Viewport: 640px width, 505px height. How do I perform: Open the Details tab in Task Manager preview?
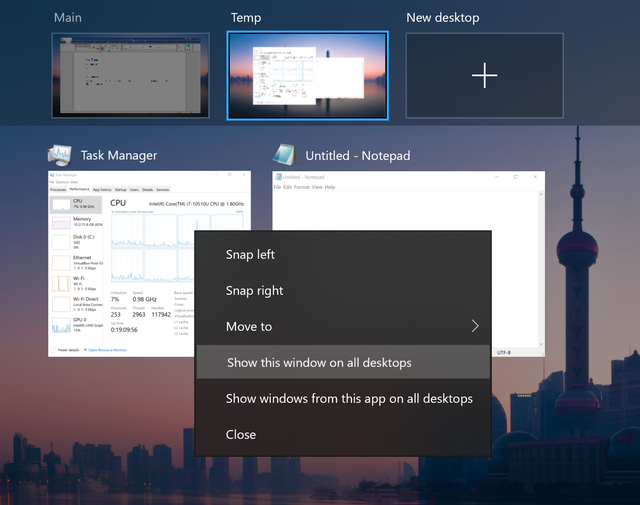pyautogui.click(x=147, y=189)
